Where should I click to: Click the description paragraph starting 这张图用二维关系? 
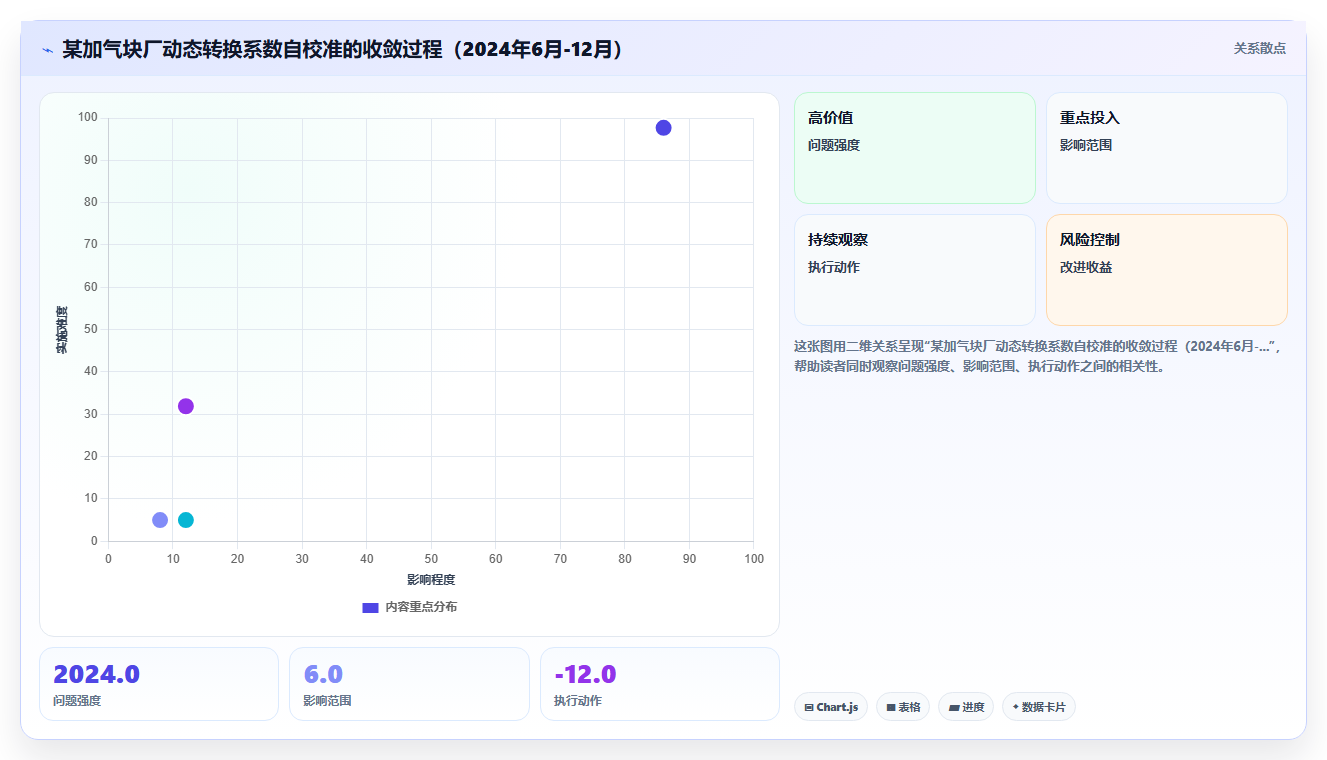(1038, 356)
